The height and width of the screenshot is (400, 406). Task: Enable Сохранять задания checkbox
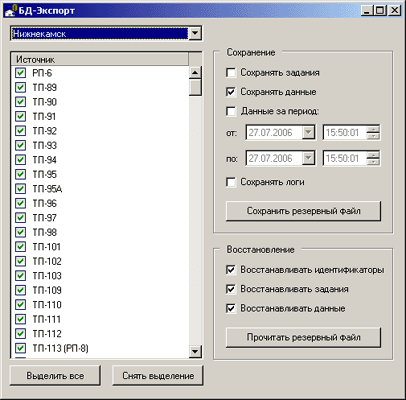coord(231,72)
